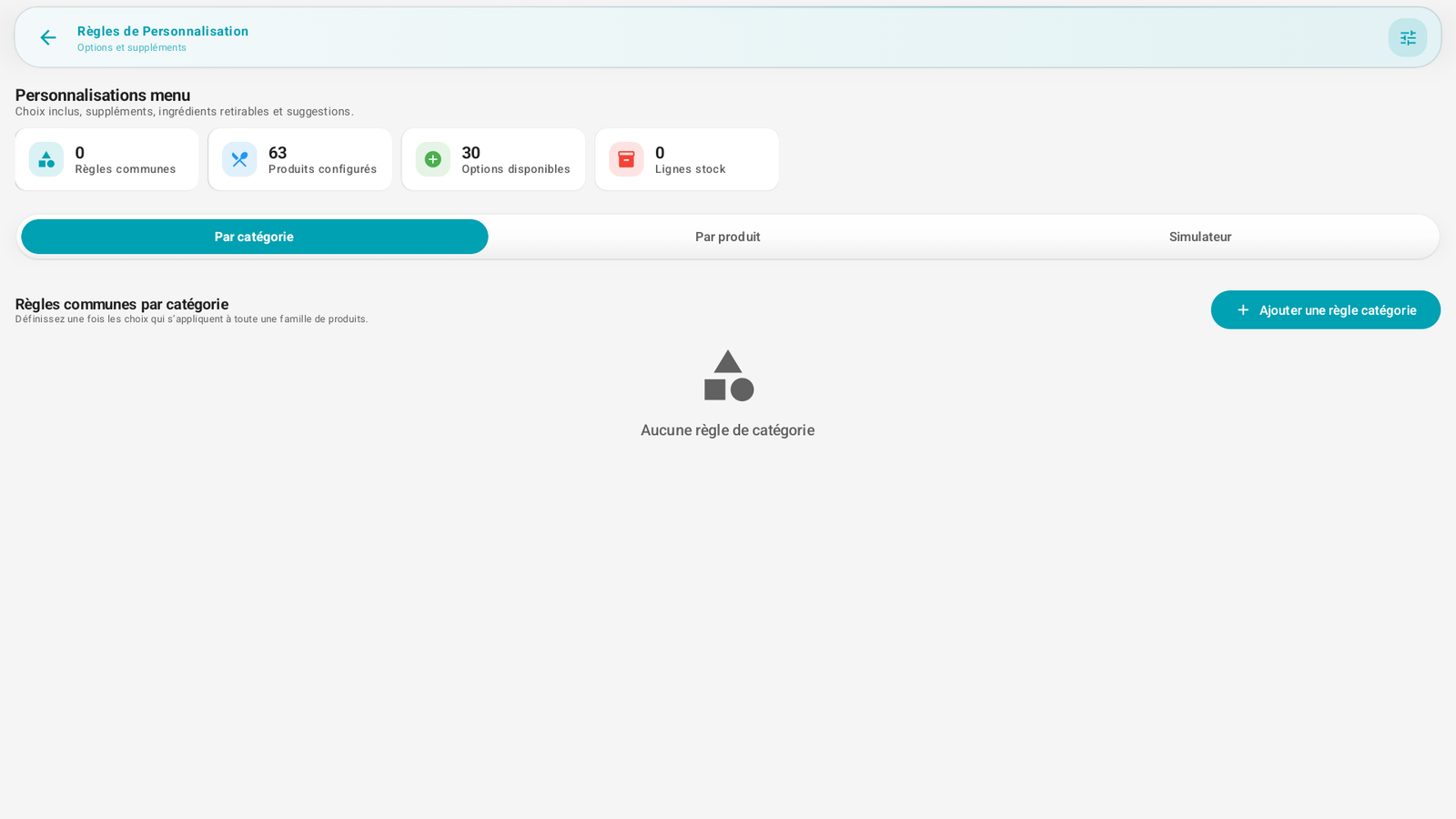Viewport: 1456px width, 819px height.
Task: Click the text 'Définissez une fois les choix'
Action: click(192, 319)
